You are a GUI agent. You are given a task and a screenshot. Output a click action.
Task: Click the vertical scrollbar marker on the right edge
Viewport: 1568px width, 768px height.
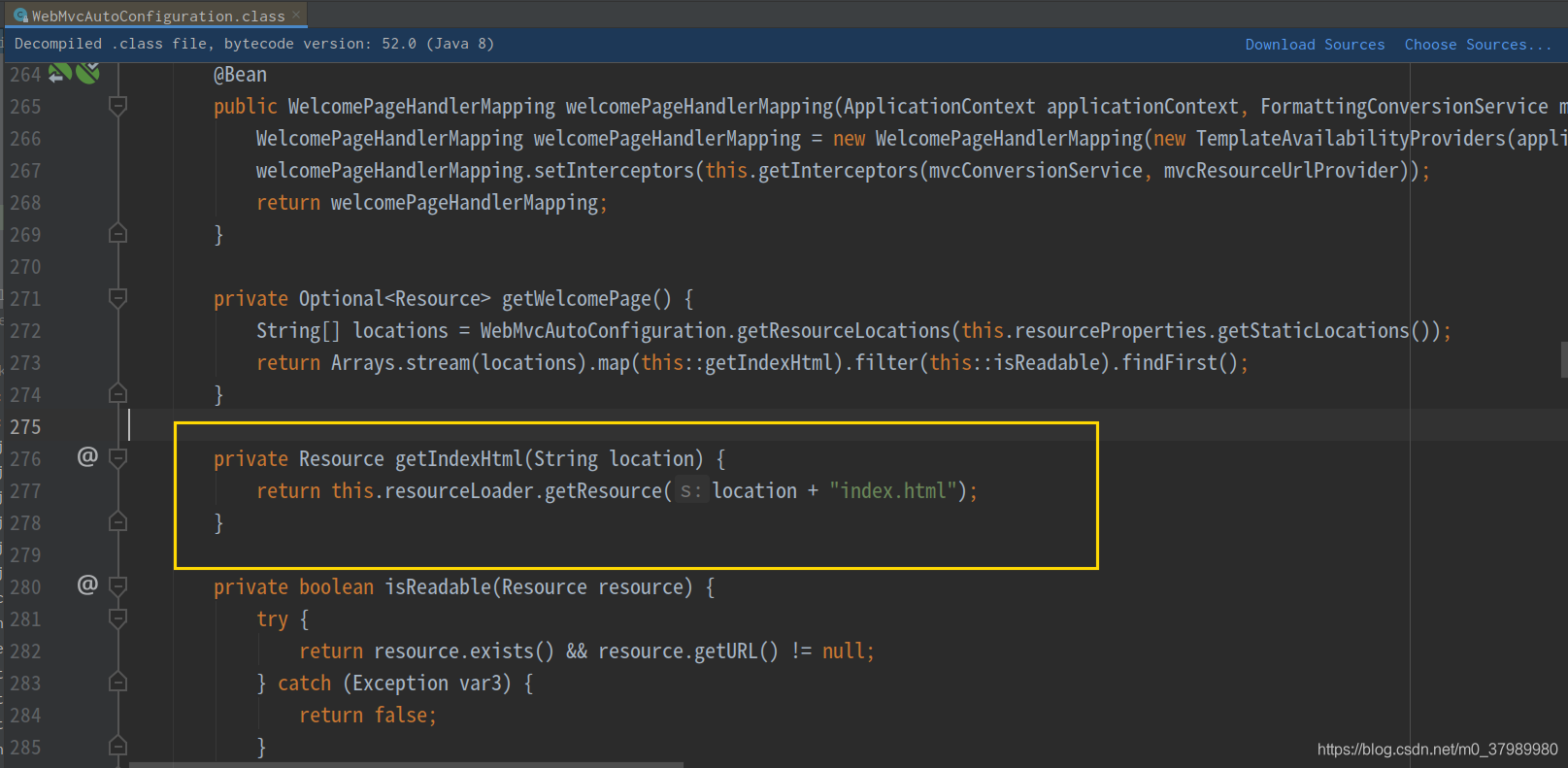pyautogui.click(x=1563, y=359)
